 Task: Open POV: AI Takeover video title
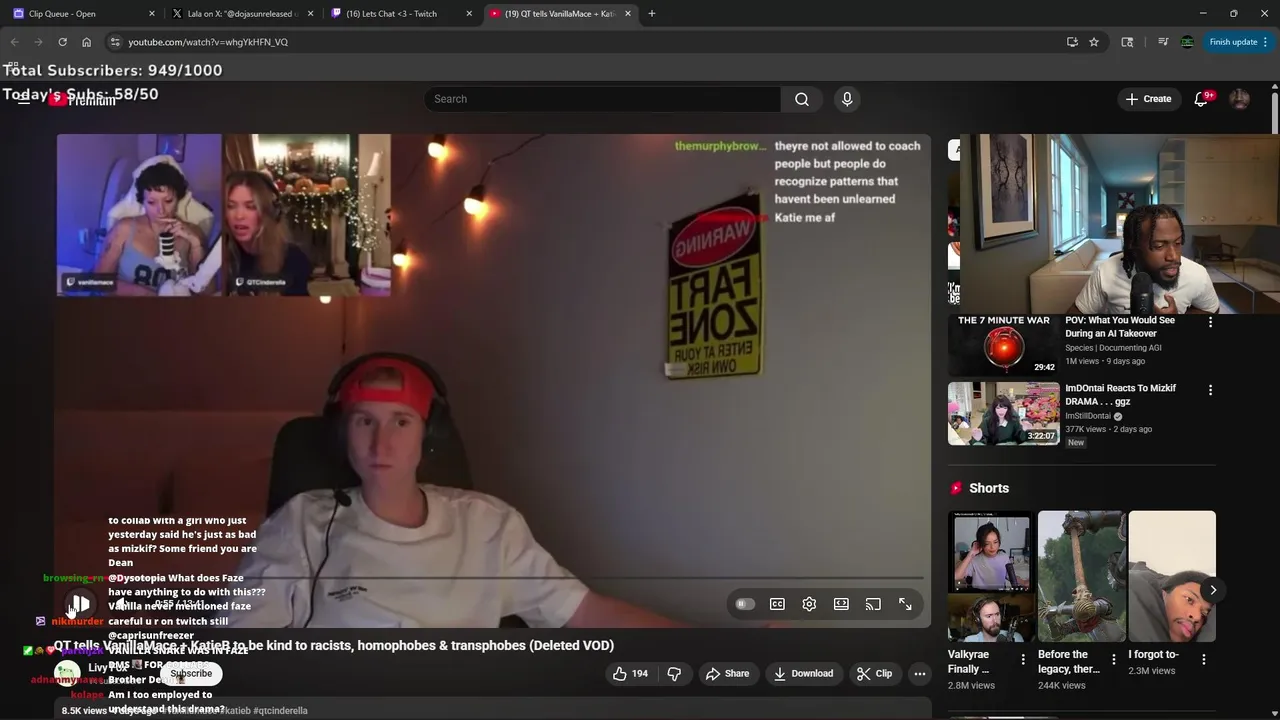pyautogui.click(x=1120, y=327)
